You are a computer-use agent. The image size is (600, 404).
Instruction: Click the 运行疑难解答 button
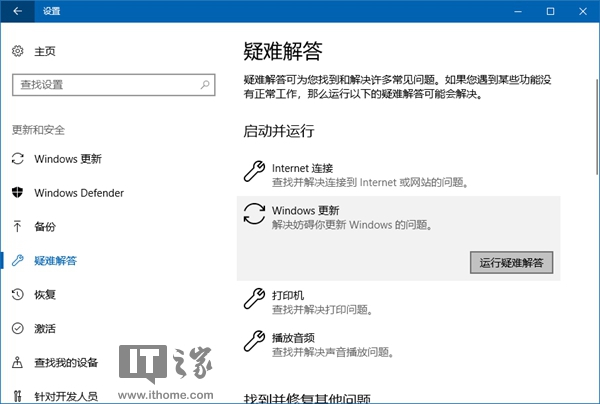(x=511, y=262)
